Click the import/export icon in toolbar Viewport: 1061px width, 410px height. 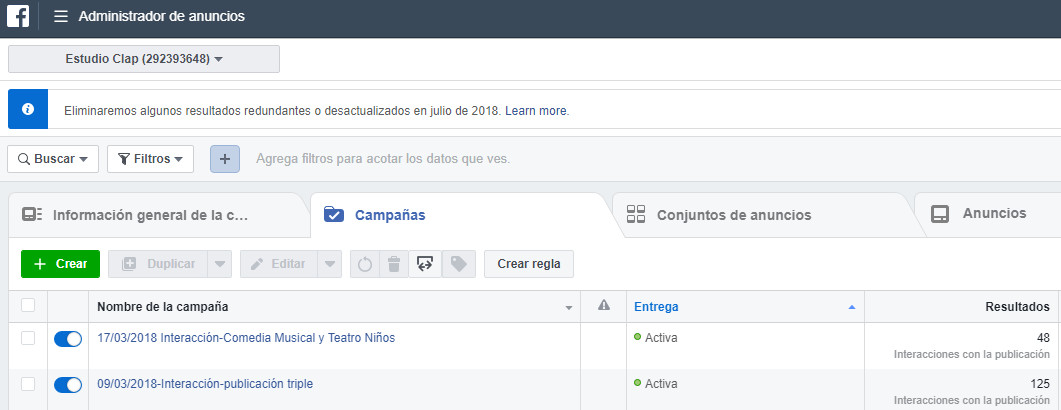(x=425, y=264)
